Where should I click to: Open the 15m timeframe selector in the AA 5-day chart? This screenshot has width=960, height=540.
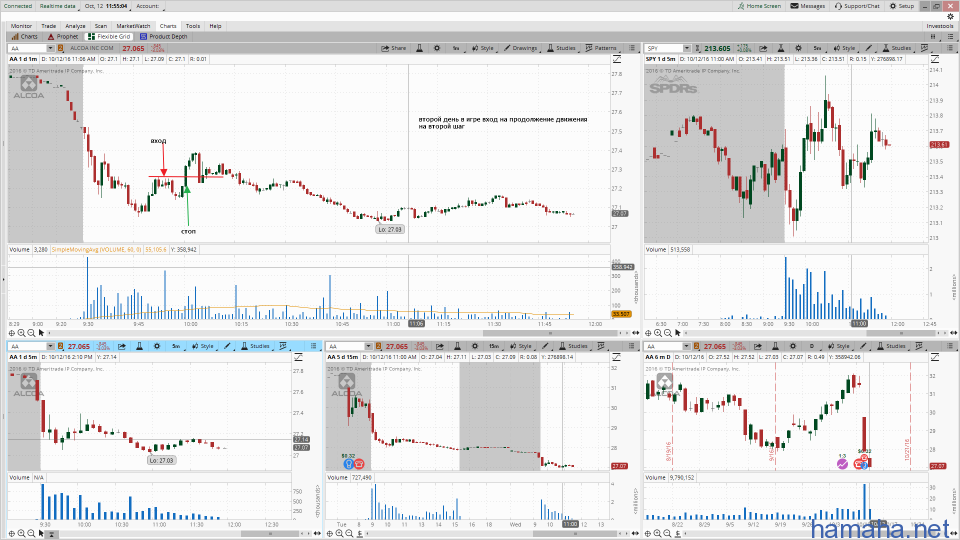pyautogui.click(x=493, y=346)
